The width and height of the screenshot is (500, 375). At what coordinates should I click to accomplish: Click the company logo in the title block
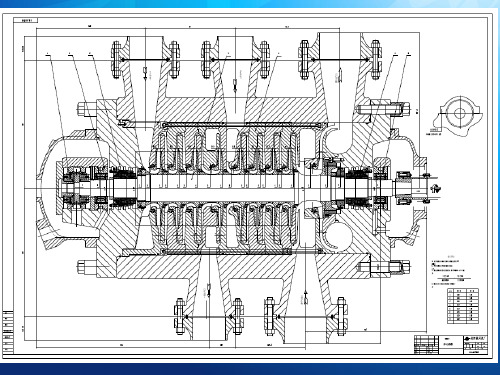click(476, 339)
